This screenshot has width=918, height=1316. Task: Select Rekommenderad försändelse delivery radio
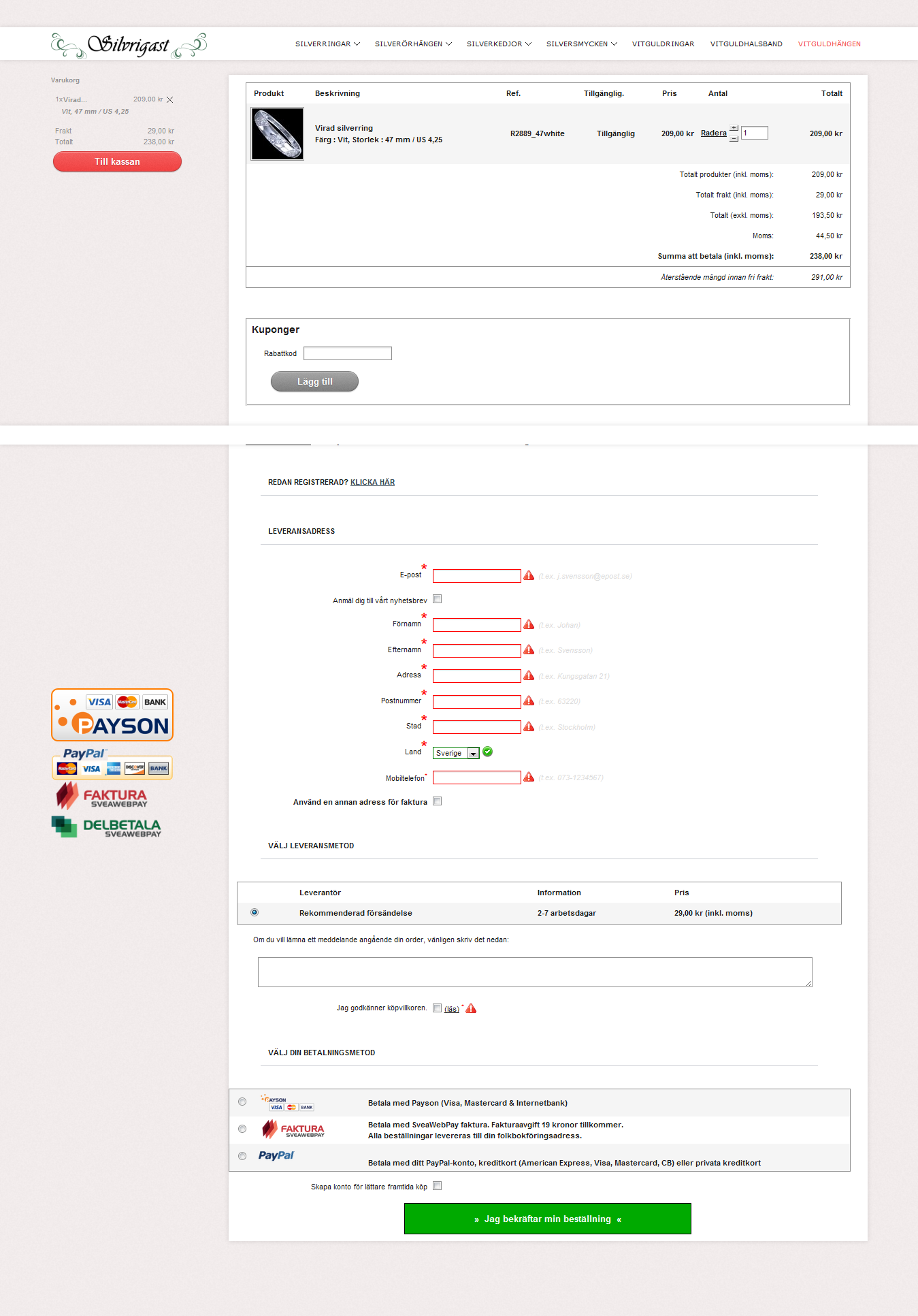pos(255,912)
